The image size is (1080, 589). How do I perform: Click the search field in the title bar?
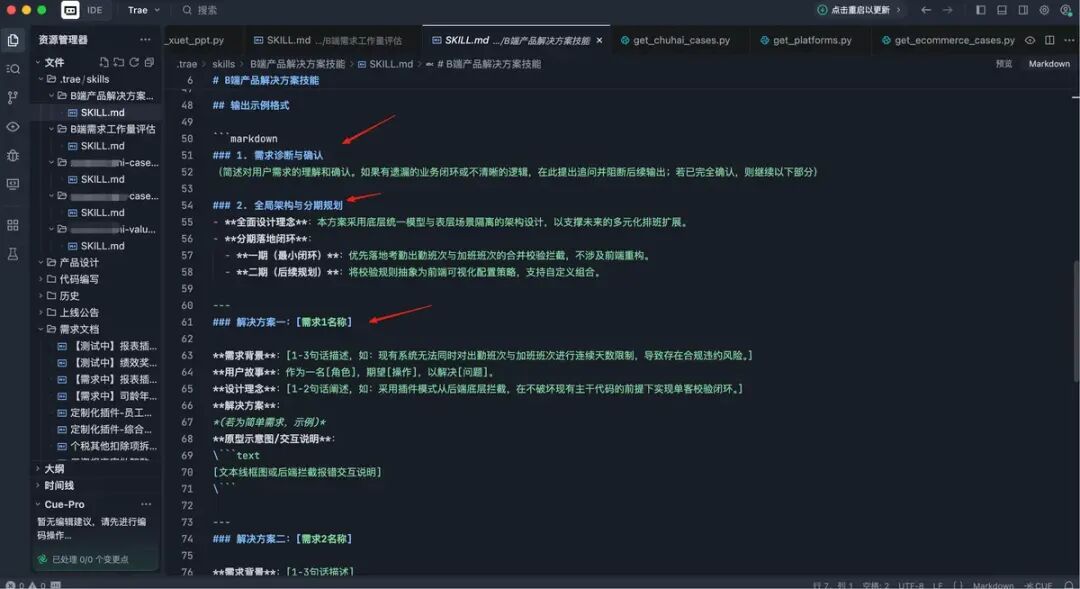200,10
